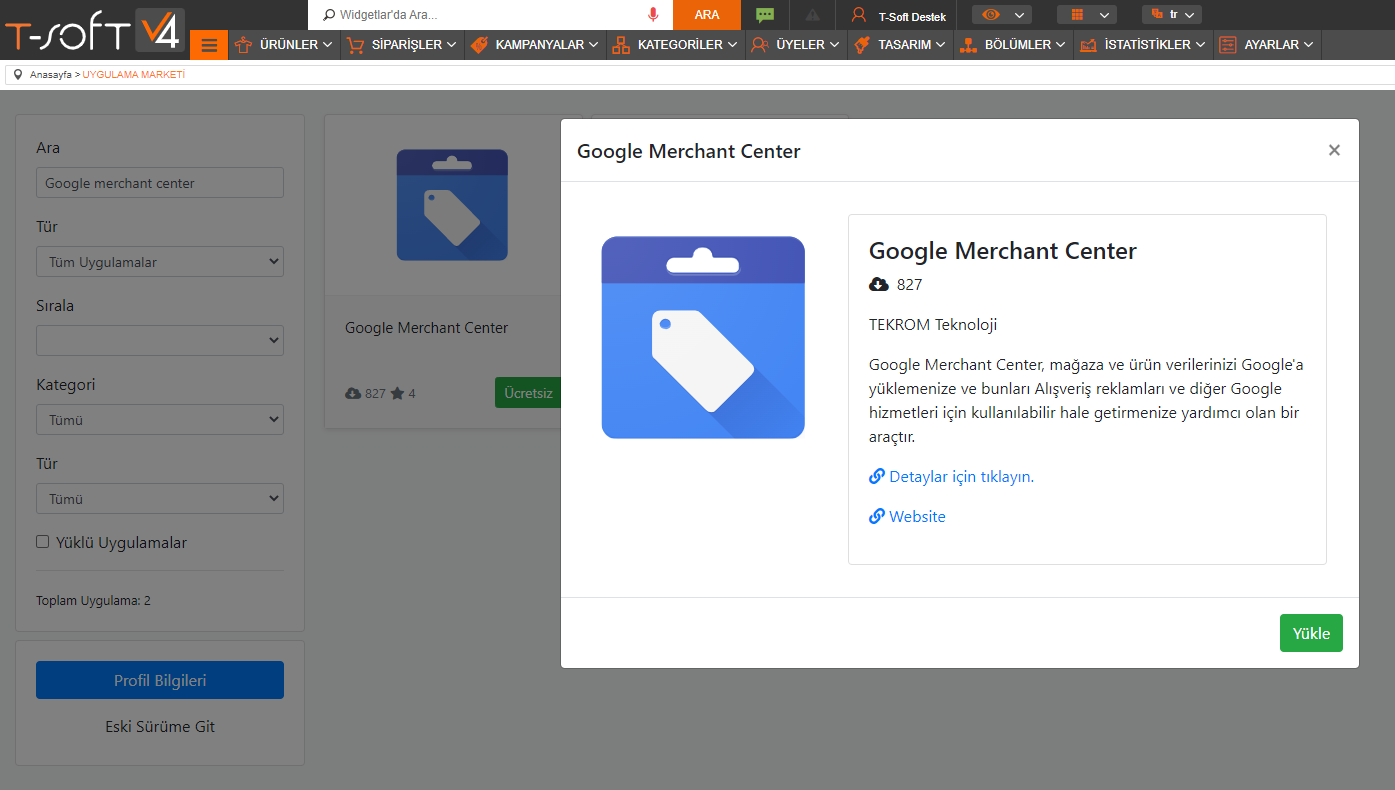Open the Website link
Viewport: 1395px width, 790px height.
pos(917,516)
